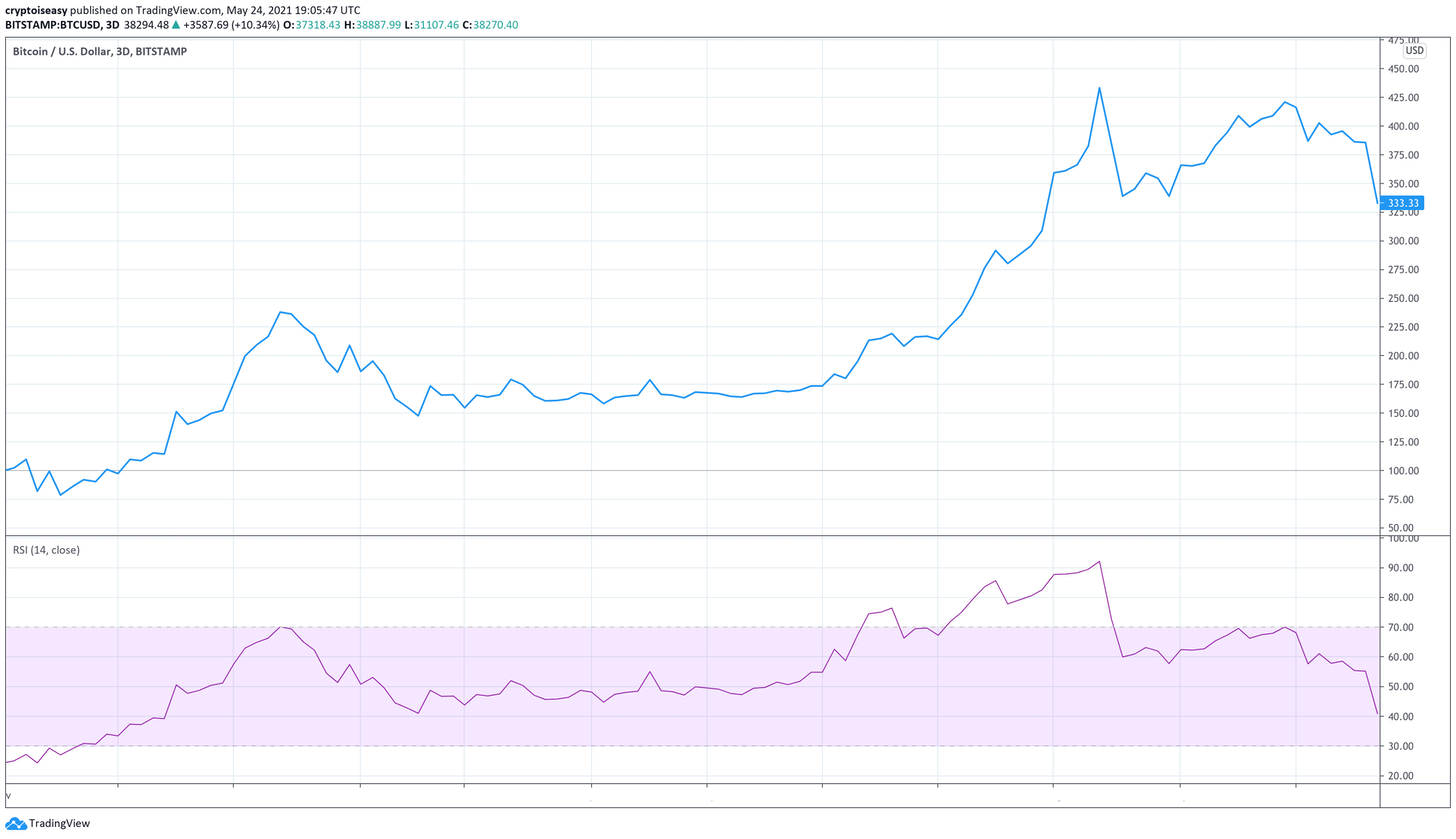
Task: Click the H:38887.99 high value
Action: click(372, 24)
